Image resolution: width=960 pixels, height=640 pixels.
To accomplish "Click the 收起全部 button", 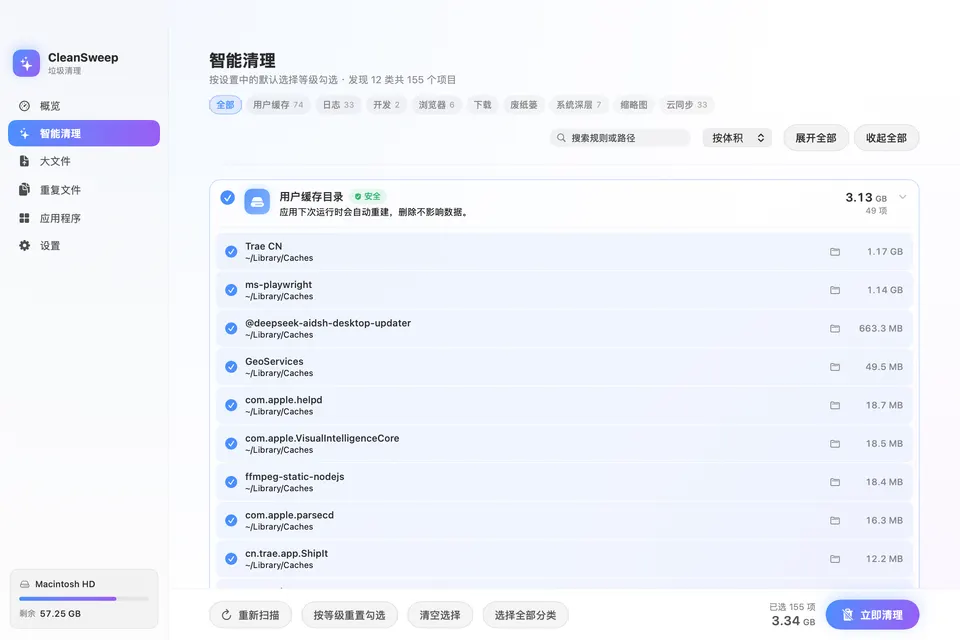I will (x=887, y=138).
